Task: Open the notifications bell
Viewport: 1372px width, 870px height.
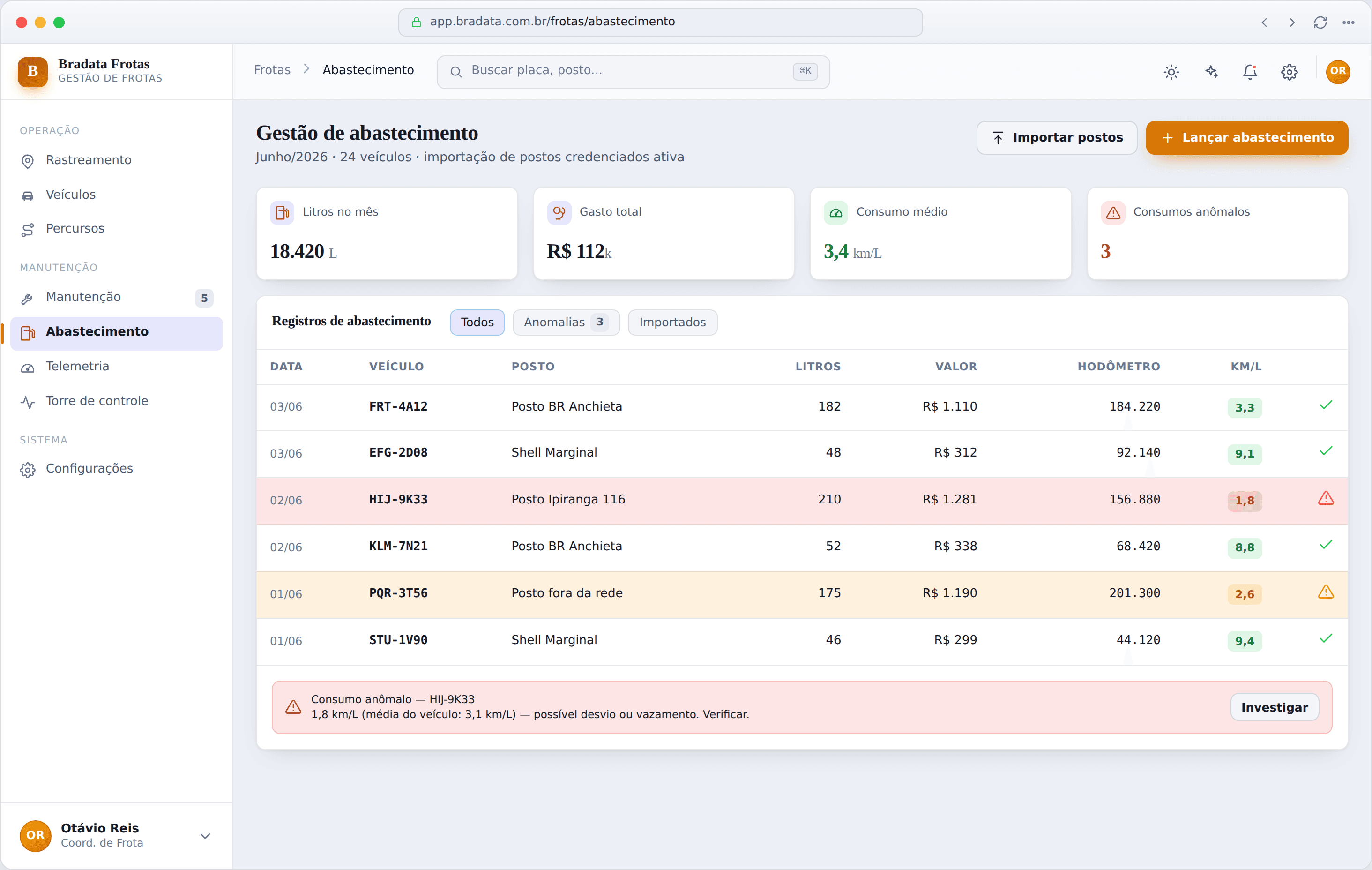Action: [x=1250, y=72]
